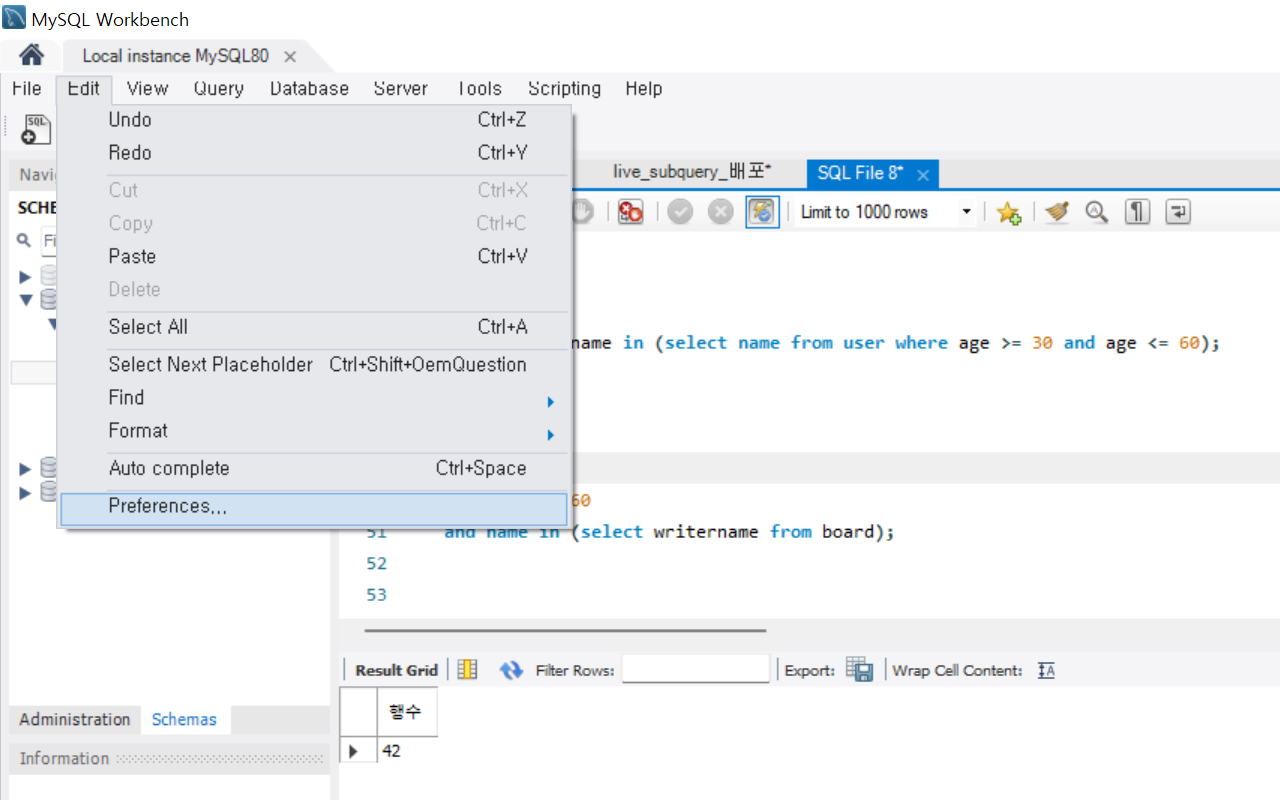Toggle invisible characters pilcrow icon
1280x800 pixels.
(x=1137, y=212)
